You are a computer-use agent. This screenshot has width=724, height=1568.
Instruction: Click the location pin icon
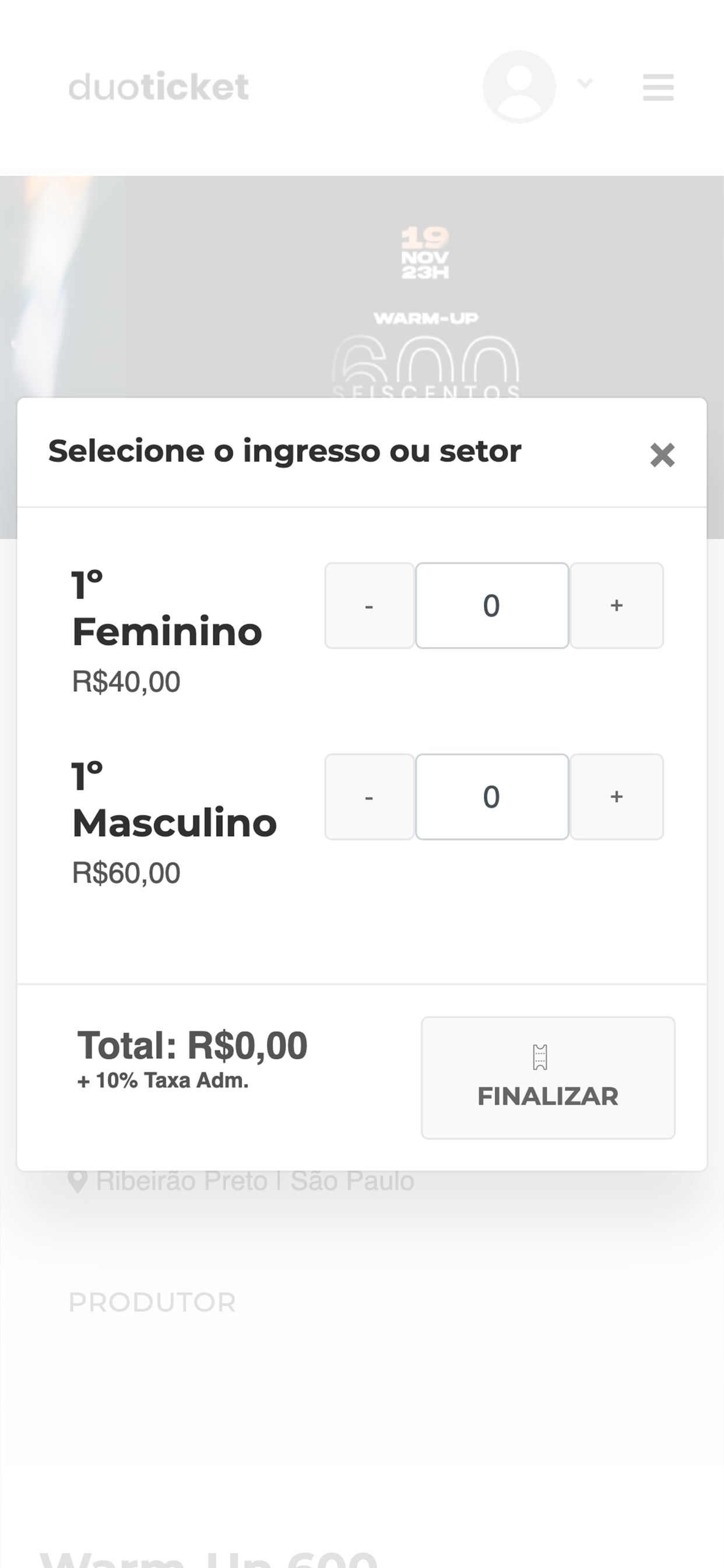pyautogui.click(x=78, y=1181)
